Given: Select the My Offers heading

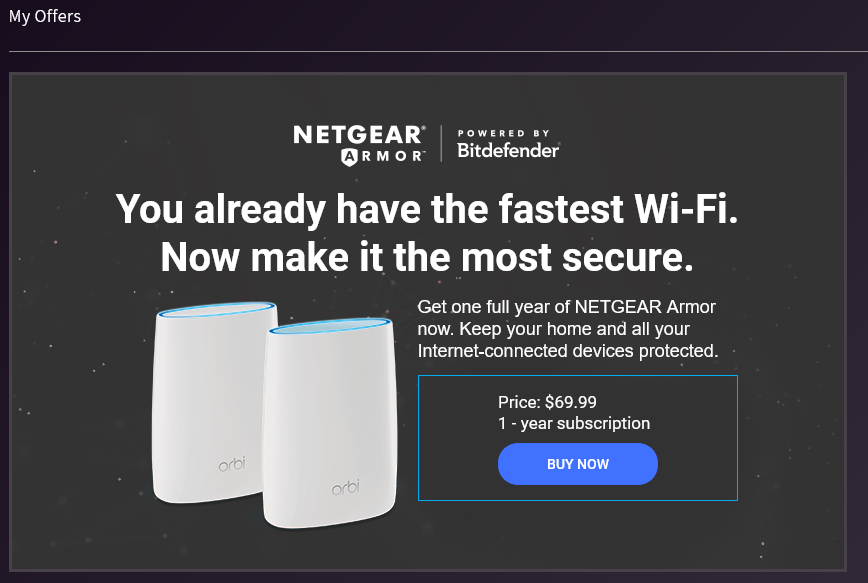Looking at the screenshot, I should (x=44, y=16).
